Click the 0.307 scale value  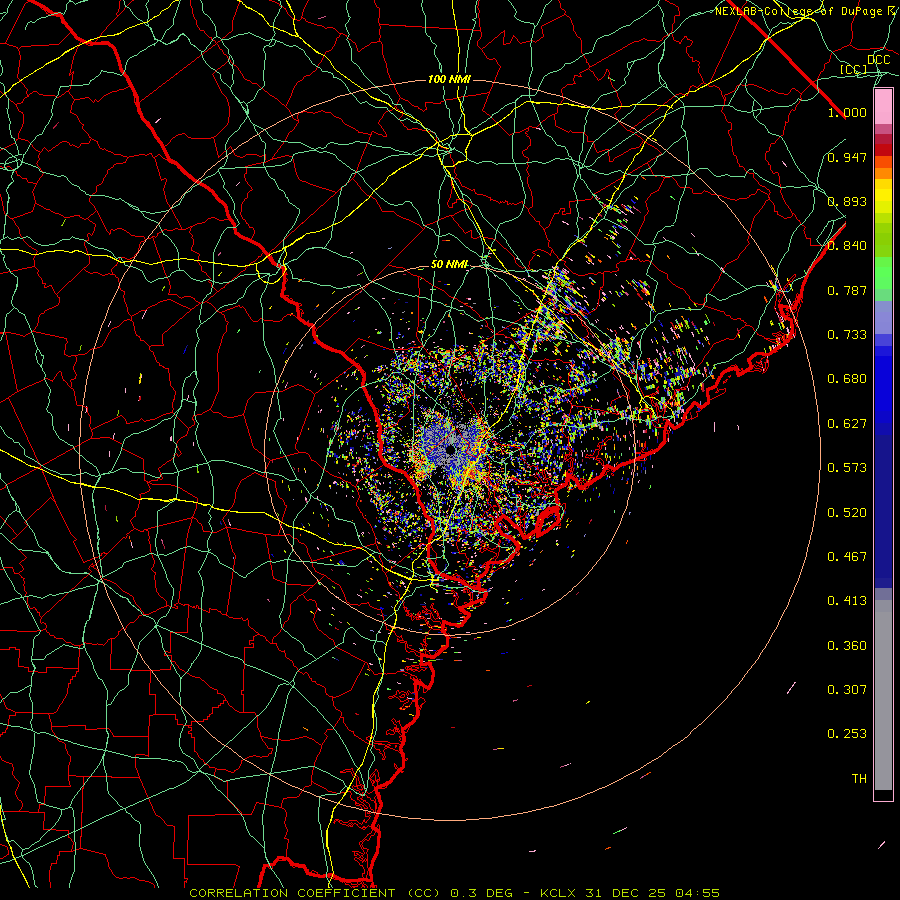pyautogui.click(x=847, y=690)
